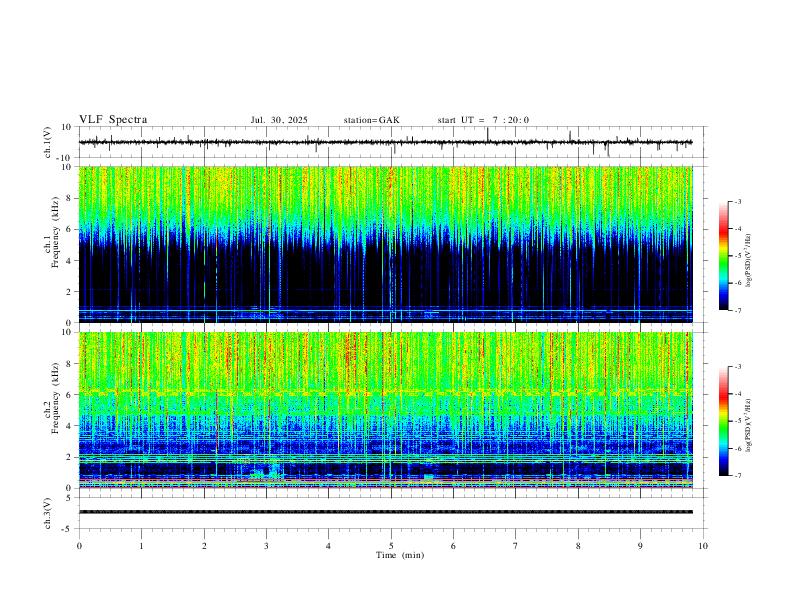Click the "-3" tick on upper colorbar

[x=738, y=201]
